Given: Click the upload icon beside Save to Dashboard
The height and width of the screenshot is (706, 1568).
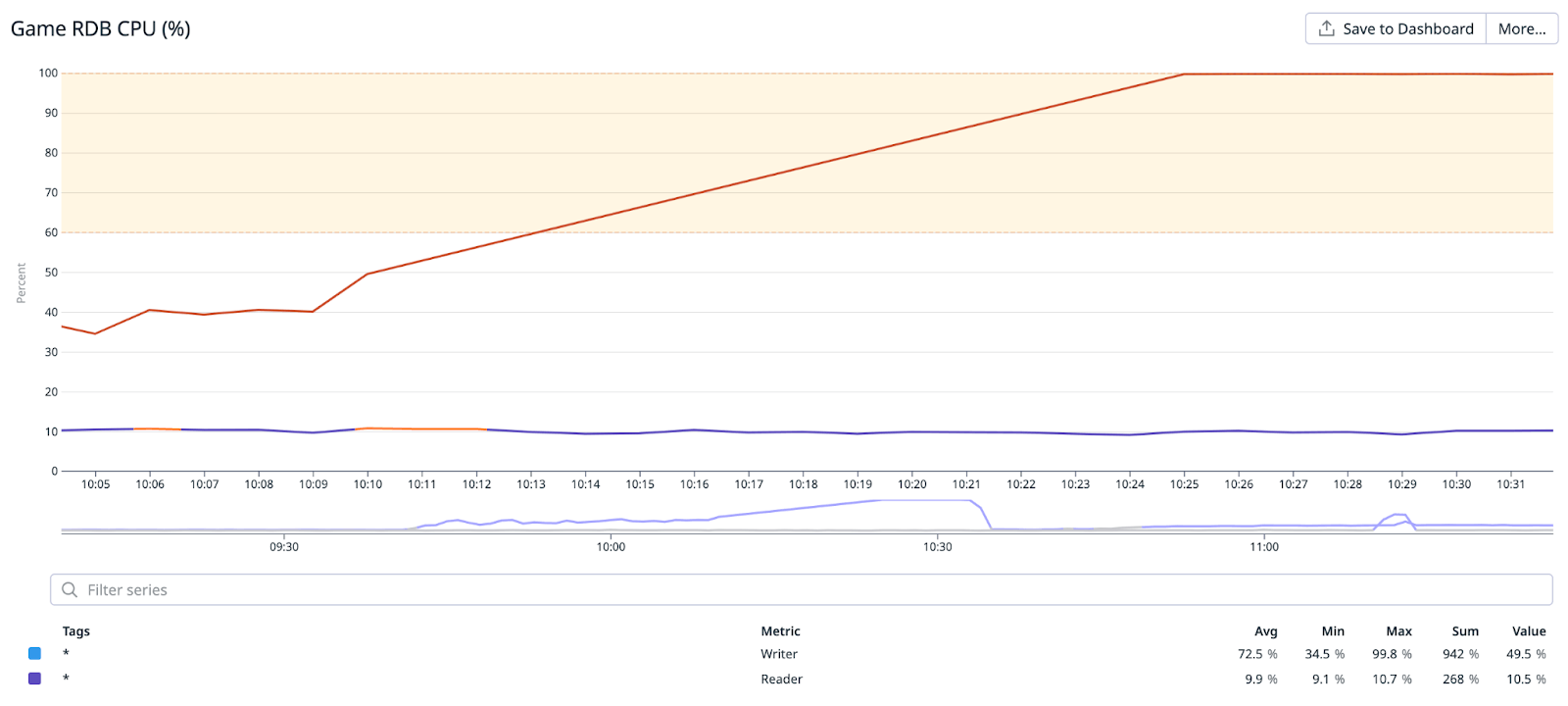Looking at the screenshot, I should point(1327,28).
